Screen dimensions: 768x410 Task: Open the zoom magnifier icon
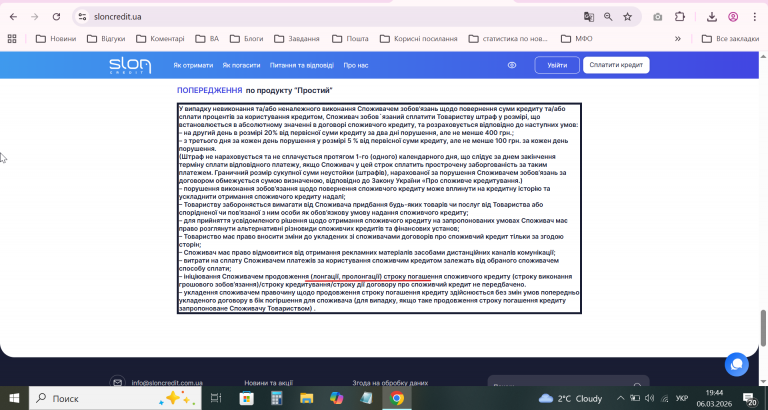(x=608, y=17)
